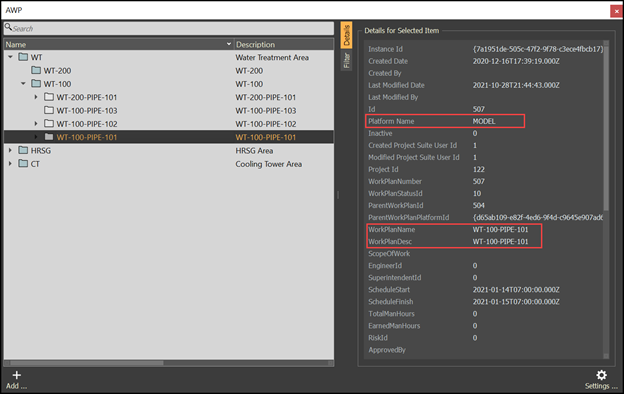This screenshot has width=624, height=394.
Task: Expand the WT-100-PIPE-102 node
Action: click(36, 124)
